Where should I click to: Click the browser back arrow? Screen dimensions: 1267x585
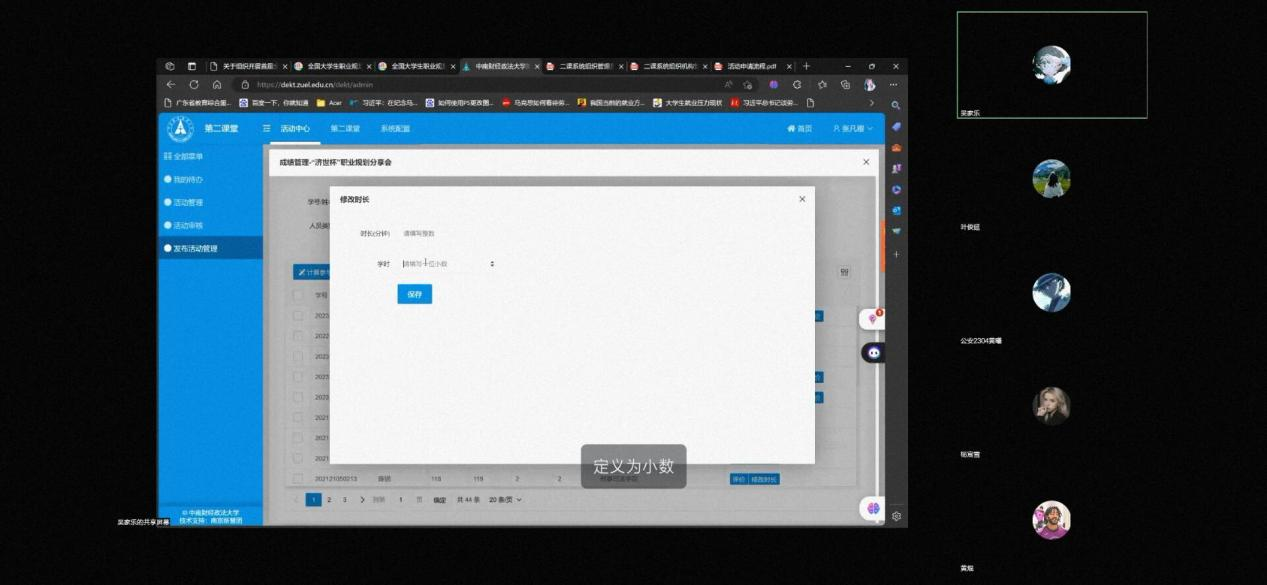point(171,85)
